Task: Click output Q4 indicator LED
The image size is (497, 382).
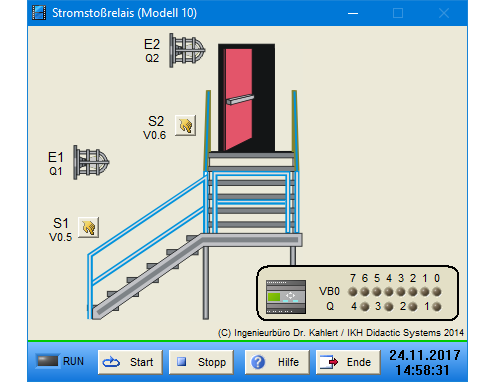Action: click(x=365, y=306)
